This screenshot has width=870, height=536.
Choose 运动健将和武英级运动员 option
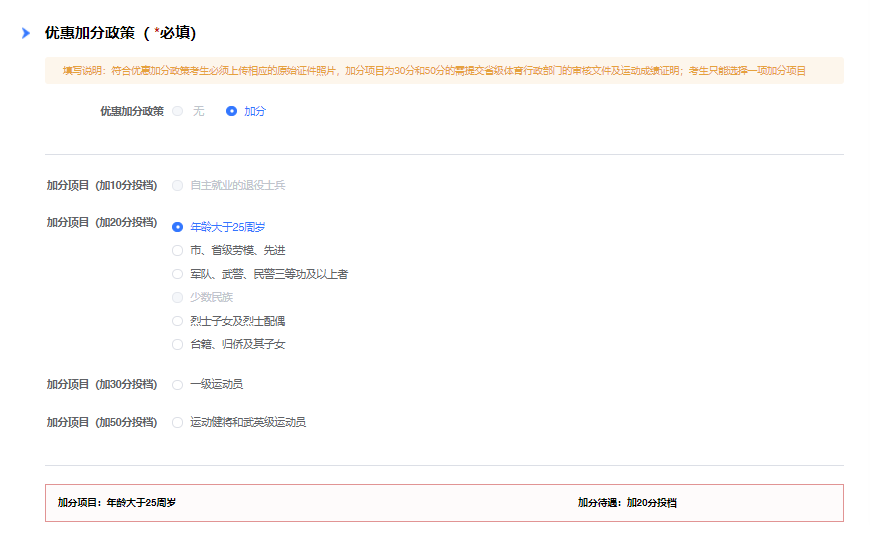[x=178, y=422]
